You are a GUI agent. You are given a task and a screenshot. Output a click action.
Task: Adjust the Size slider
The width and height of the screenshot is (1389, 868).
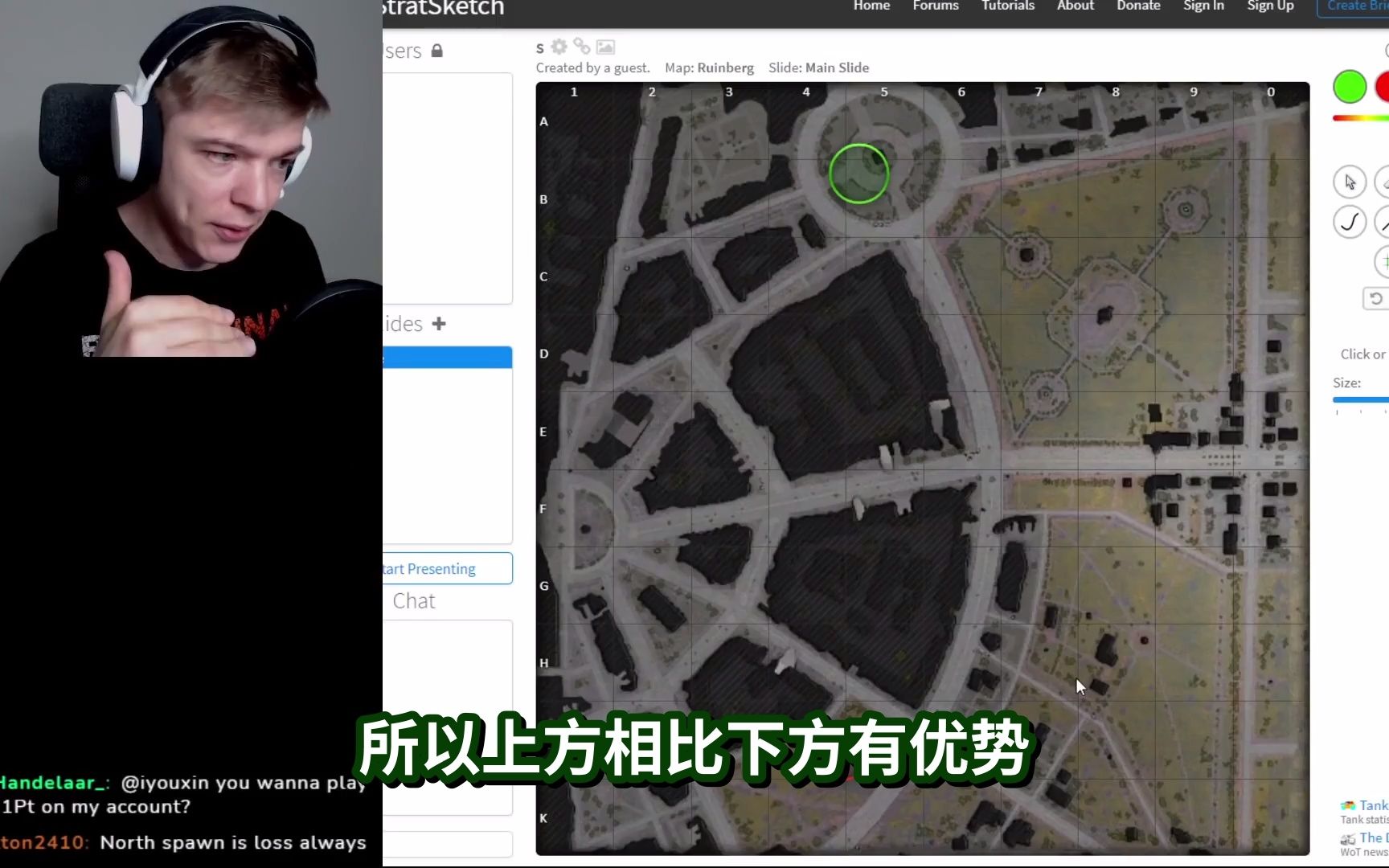coord(1361,399)
